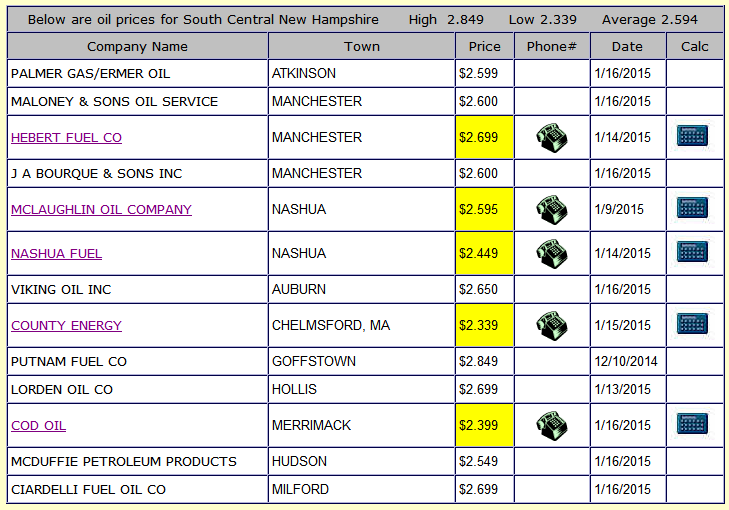This screenshot has width=729, height=510.
Task: Click the Calc column header
Action: click(695, 46)
